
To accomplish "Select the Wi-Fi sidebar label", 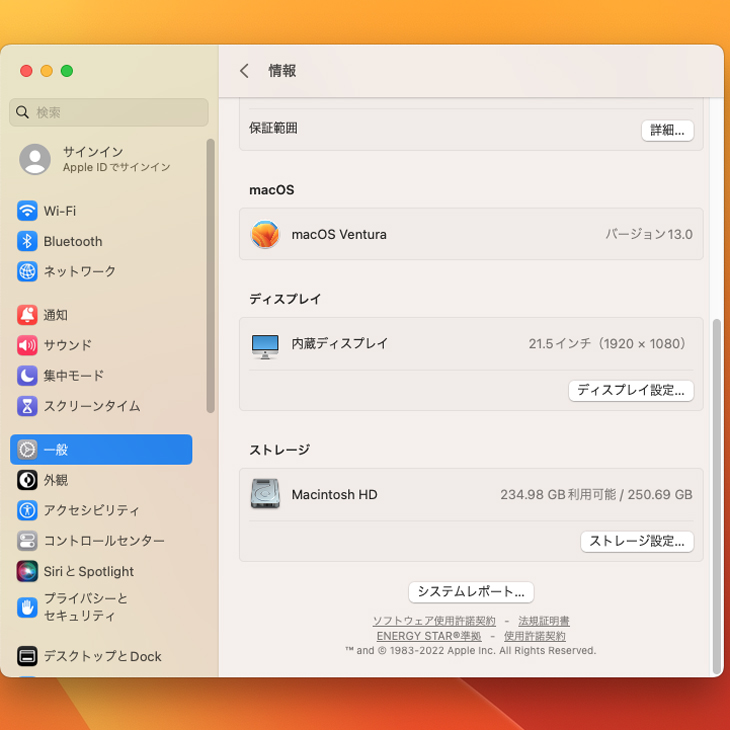I will coord(60,211).
